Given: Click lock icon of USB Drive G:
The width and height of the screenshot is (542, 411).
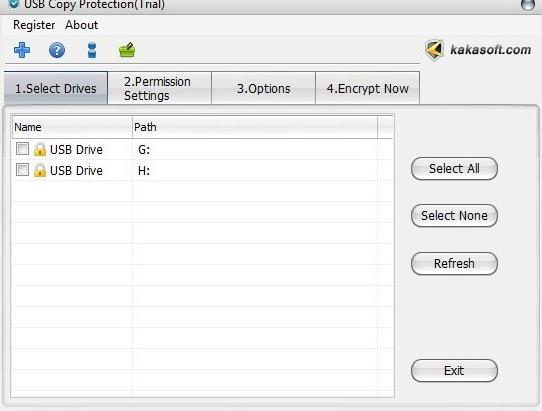Looking at the screenshot, I should click(x=40, y=149).
